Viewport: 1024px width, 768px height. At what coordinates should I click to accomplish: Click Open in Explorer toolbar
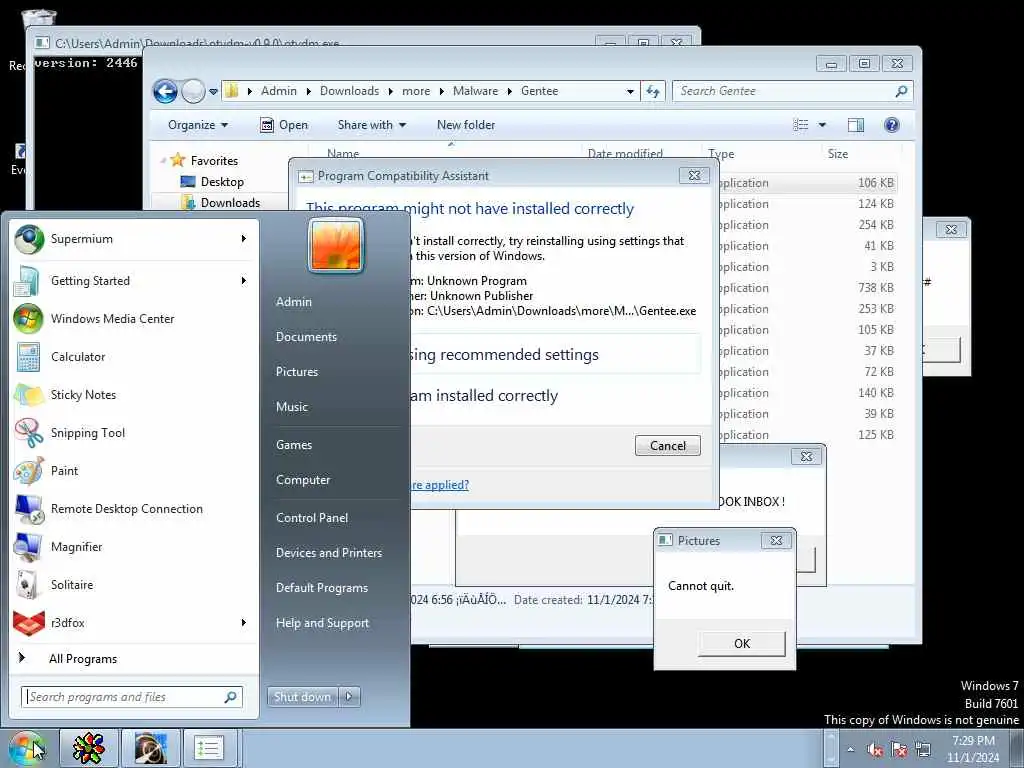point(284,125)
